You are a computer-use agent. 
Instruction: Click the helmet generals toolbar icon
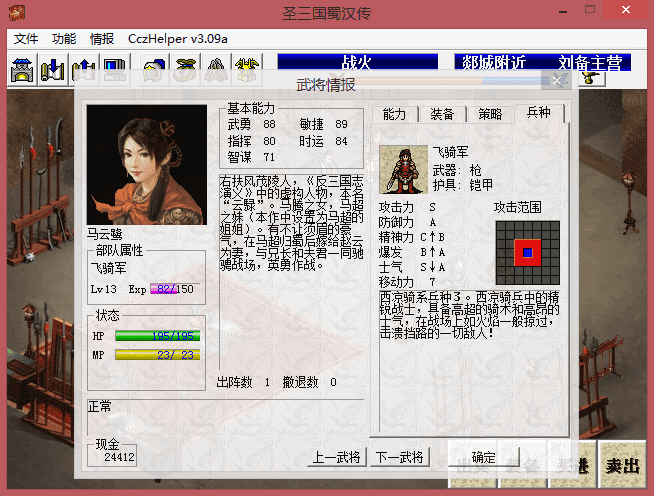click(x=154, y=69)
